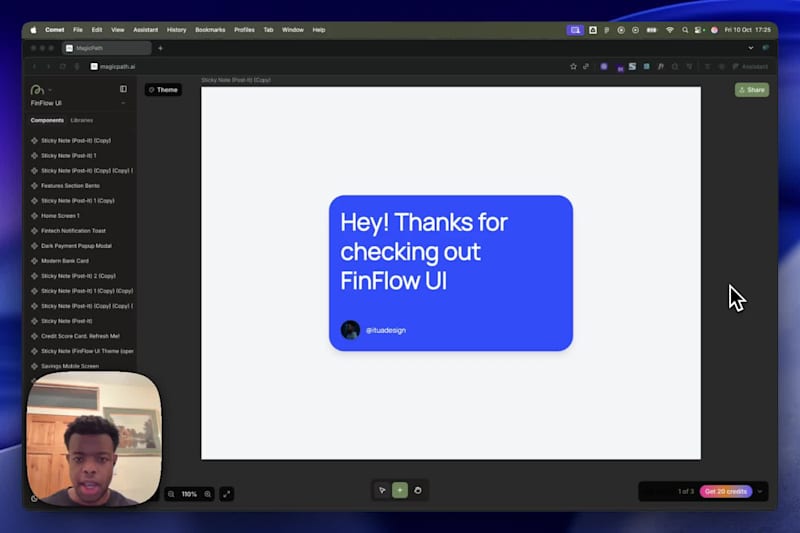The height and width of the screenshot is (533, 800).
Task: Click the S extension icon in toolbar
Action: [632, 67]
